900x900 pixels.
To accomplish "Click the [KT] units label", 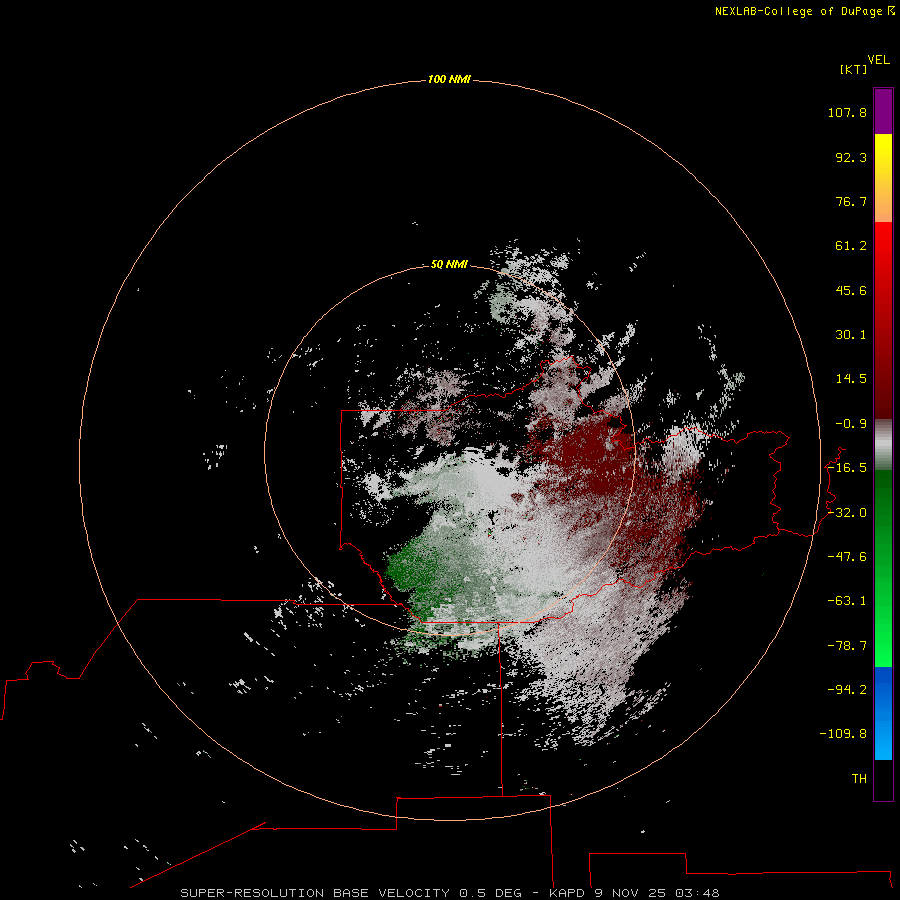I will (854, 69).
